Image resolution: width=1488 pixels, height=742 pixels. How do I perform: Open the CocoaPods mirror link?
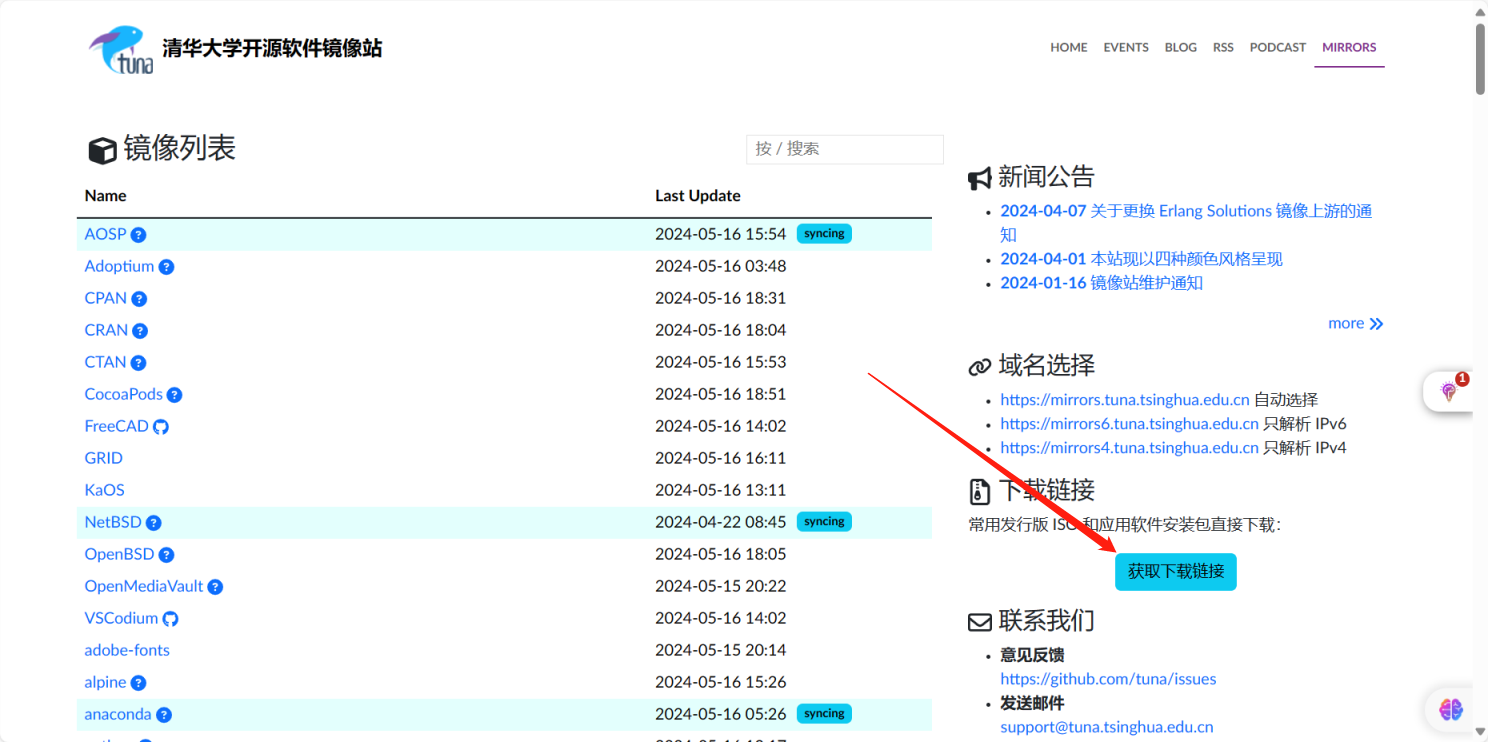[123, 394]
